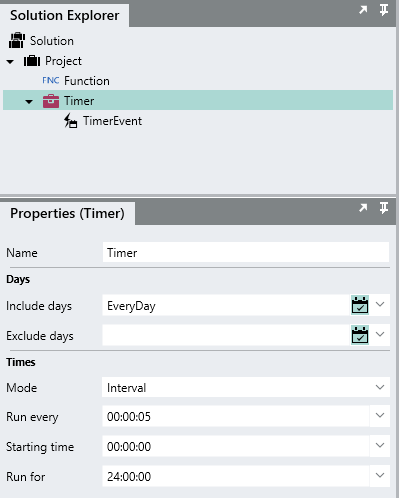Click the TimerEvent lightning icon
Image resolution: width=399 pixels, height=498 pixels.
[71, 121]
